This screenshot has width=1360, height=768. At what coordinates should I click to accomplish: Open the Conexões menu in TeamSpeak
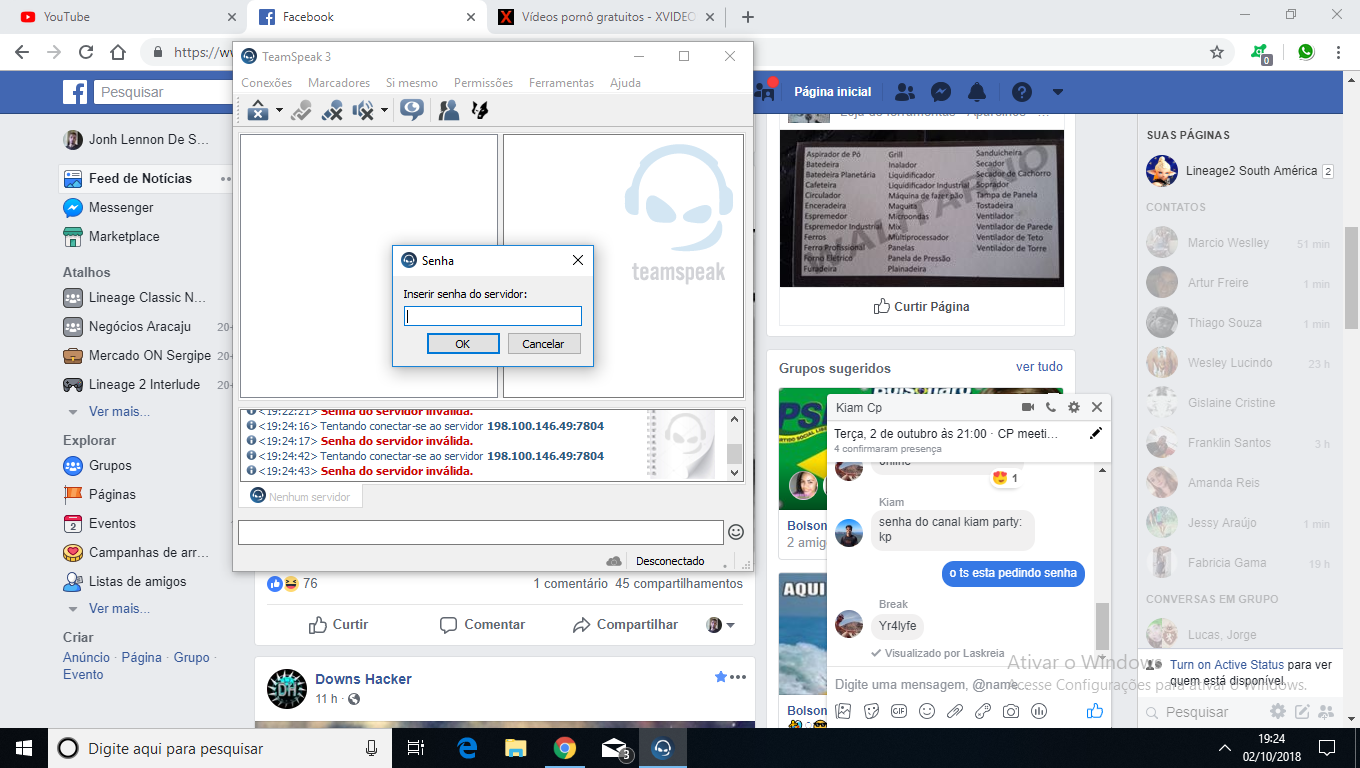pyautogui.click(x=267, y=83)
